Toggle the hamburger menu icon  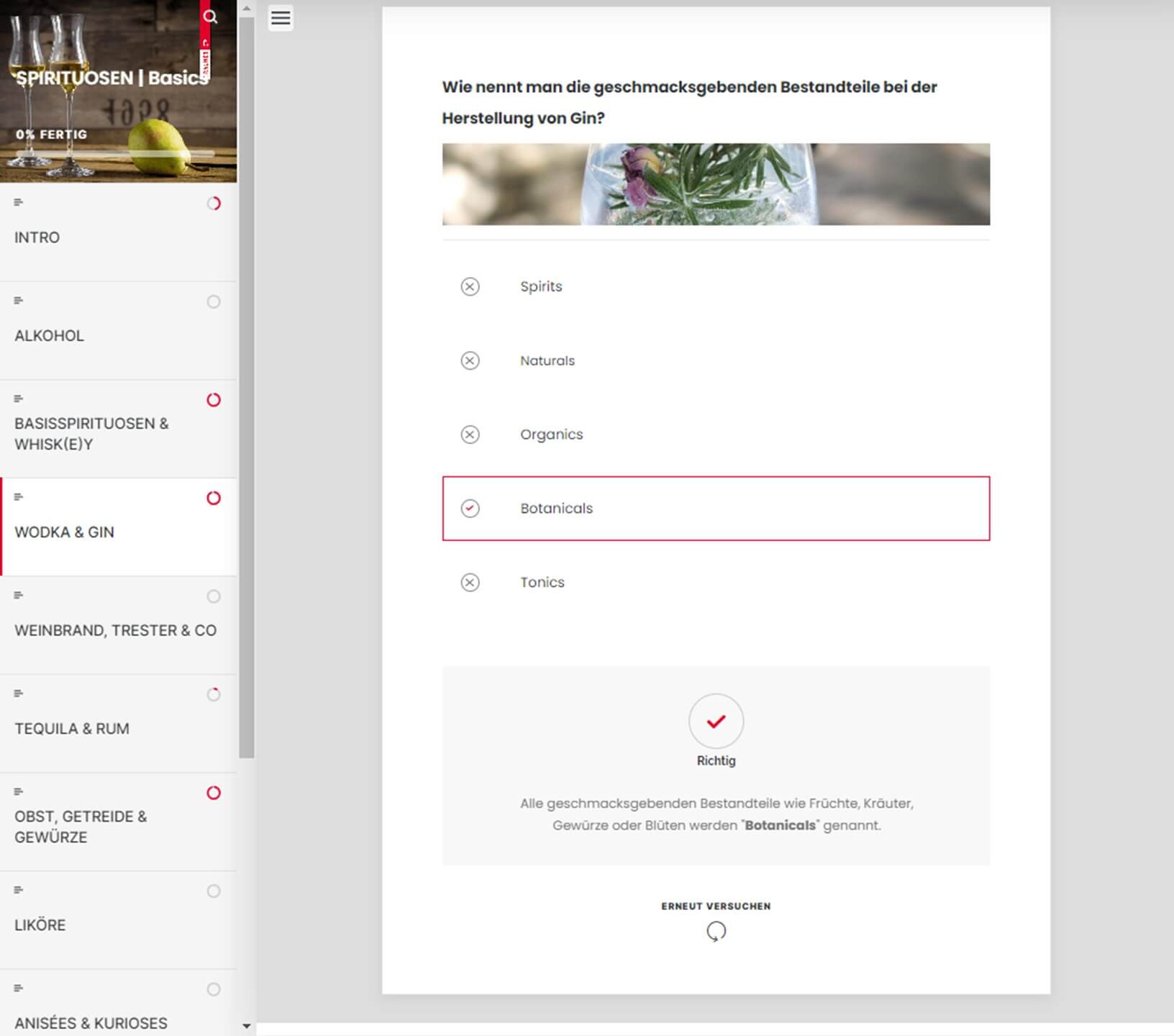(281, 18)
